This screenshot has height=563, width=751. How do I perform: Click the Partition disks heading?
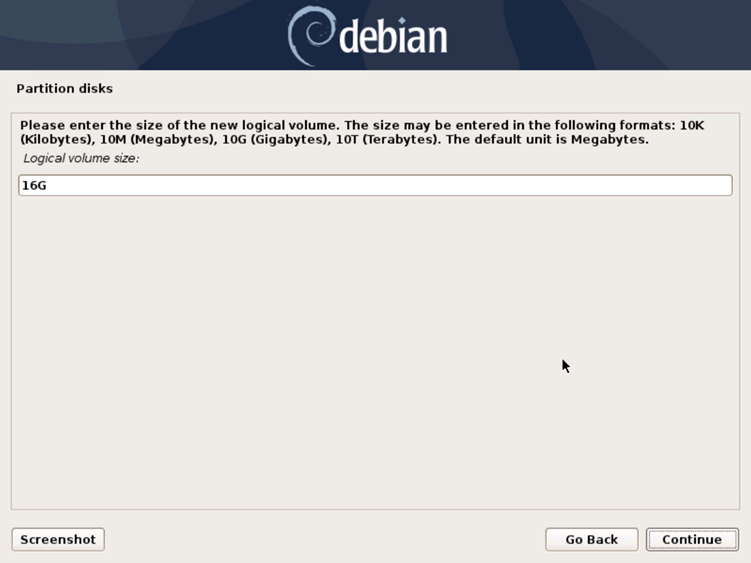pyautogui.click(x=65, y=89)
